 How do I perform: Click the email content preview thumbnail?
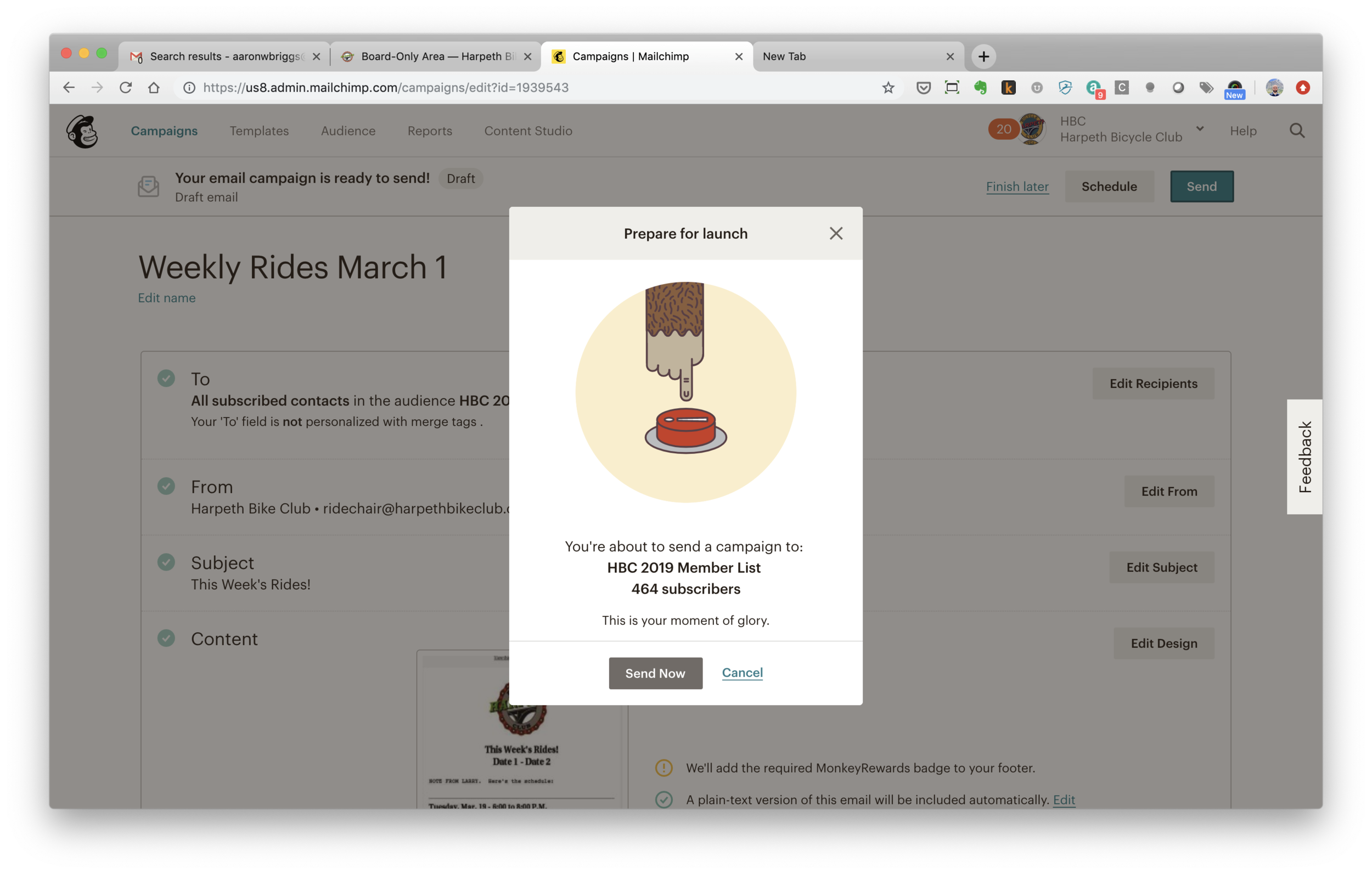click(x=521, y=729)
